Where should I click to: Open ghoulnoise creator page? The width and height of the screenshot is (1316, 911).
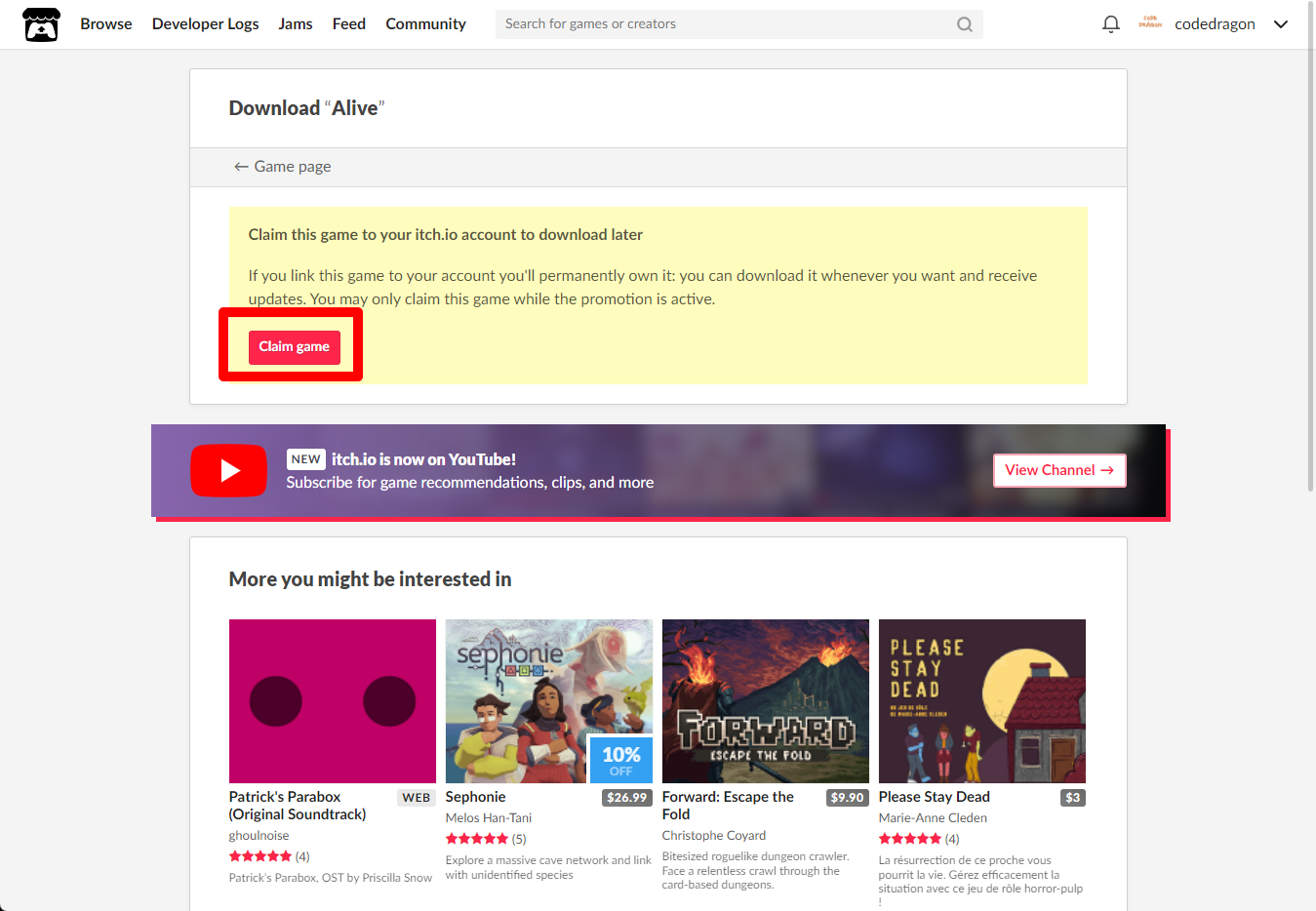point(259,836)
